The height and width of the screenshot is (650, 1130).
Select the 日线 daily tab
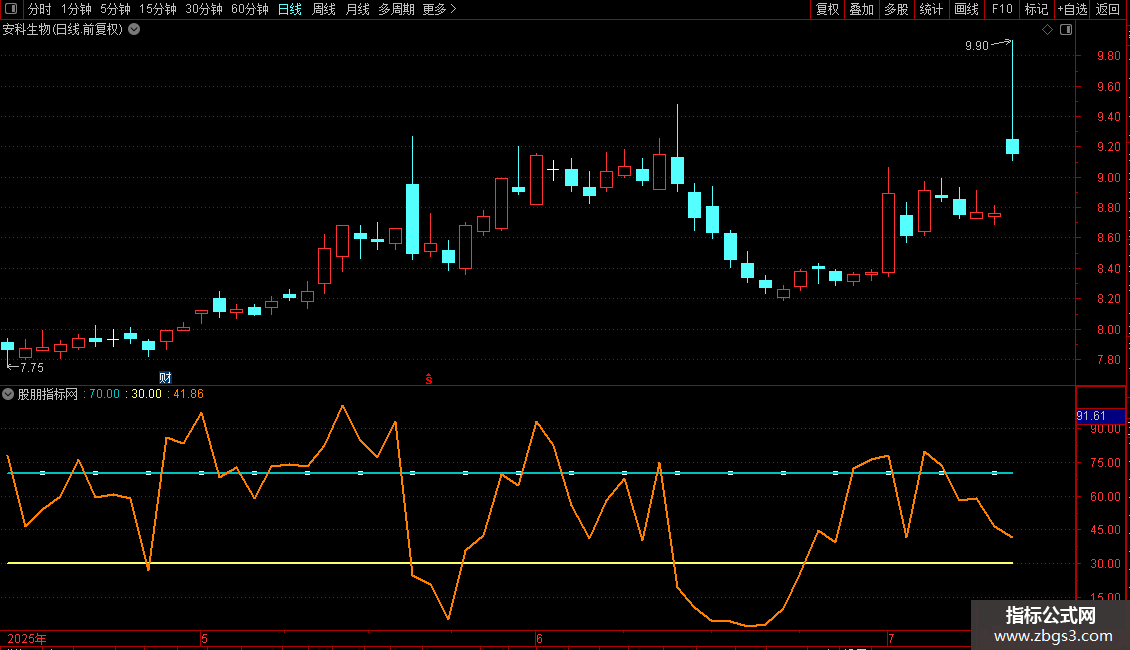(290, 9)
